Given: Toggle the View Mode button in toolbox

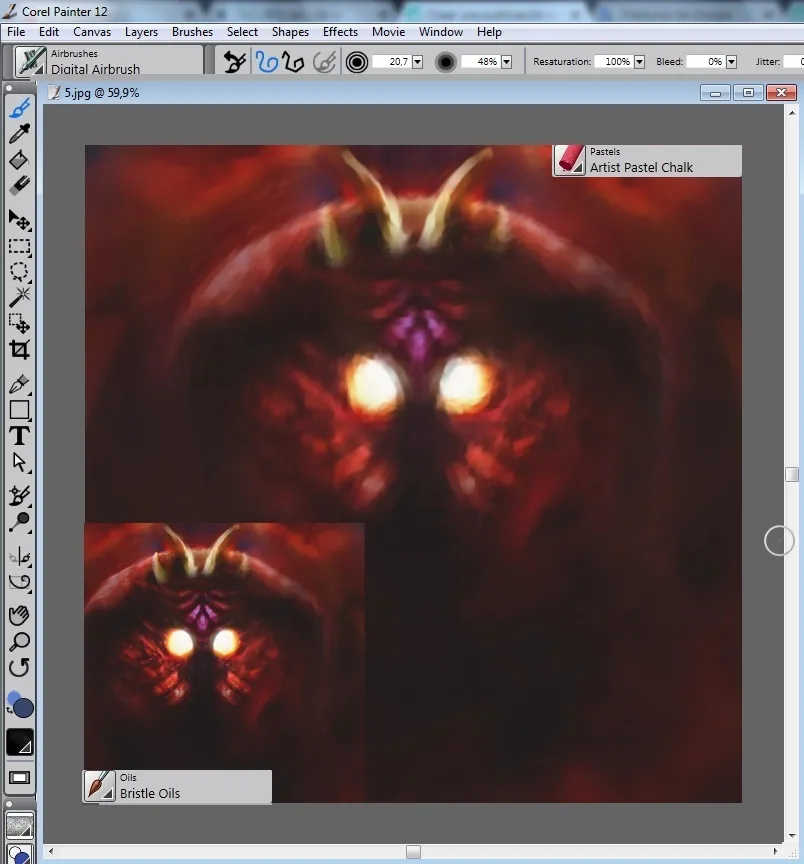Looking at the screenshot, I should [20, 777].
